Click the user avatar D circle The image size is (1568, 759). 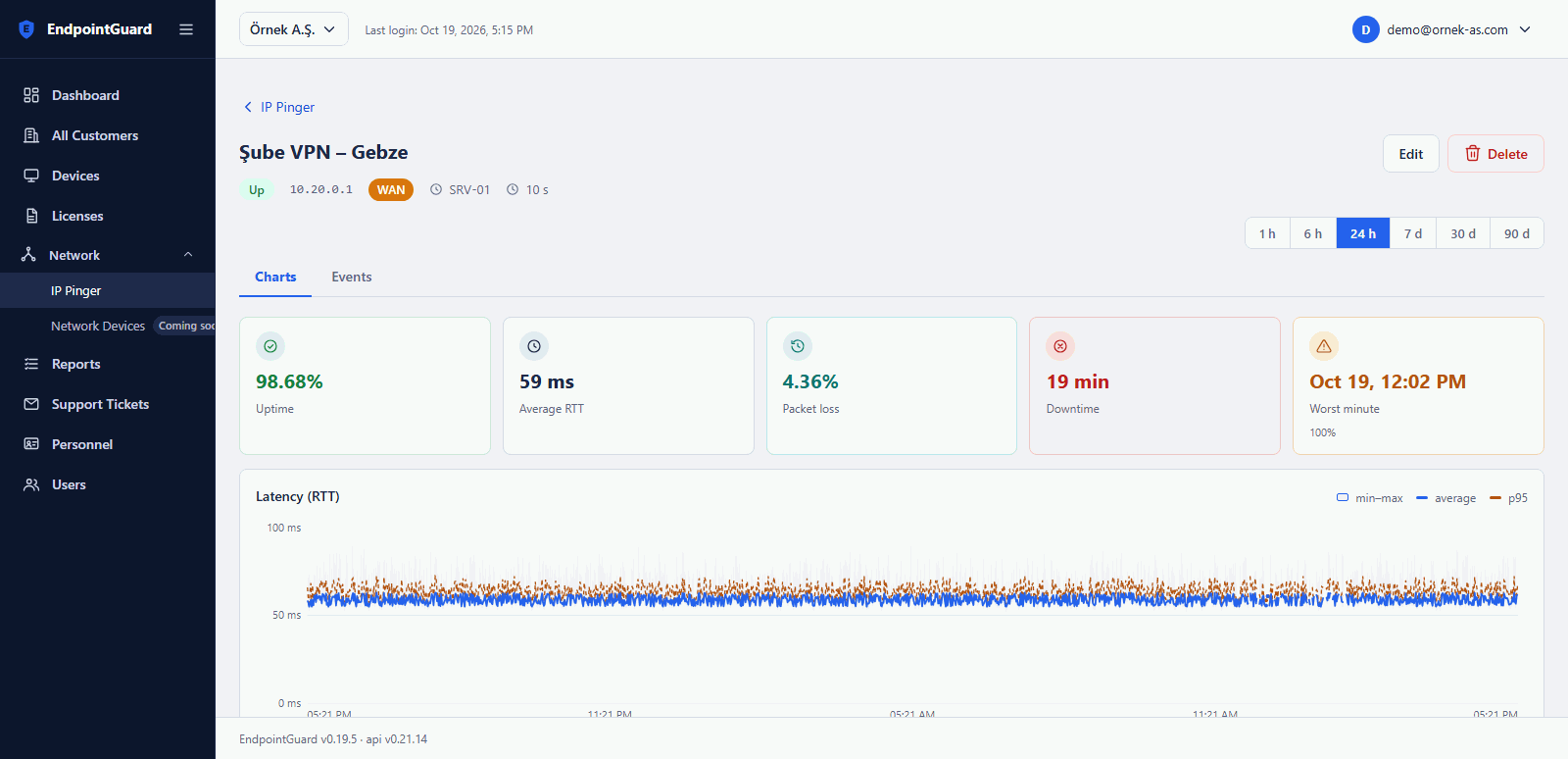coord(1365,29)
